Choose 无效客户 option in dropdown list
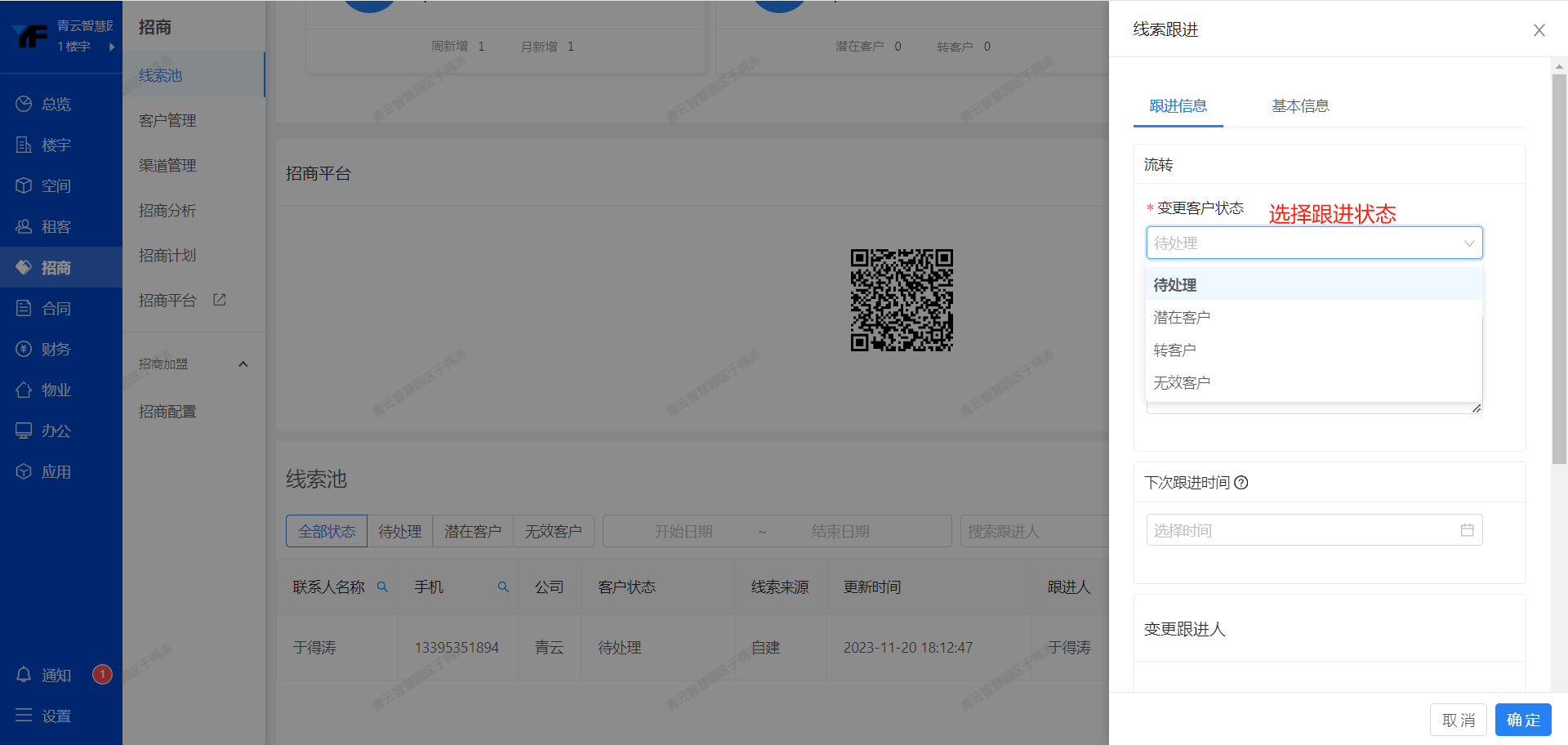The height and width of the screenshot is (745, 1568). point(1182,382)
